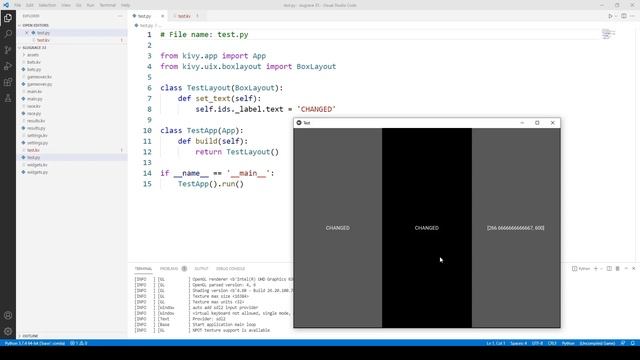Open the Python terminal profile selector
The image size is (640, 360).
(x=581, y=269)
